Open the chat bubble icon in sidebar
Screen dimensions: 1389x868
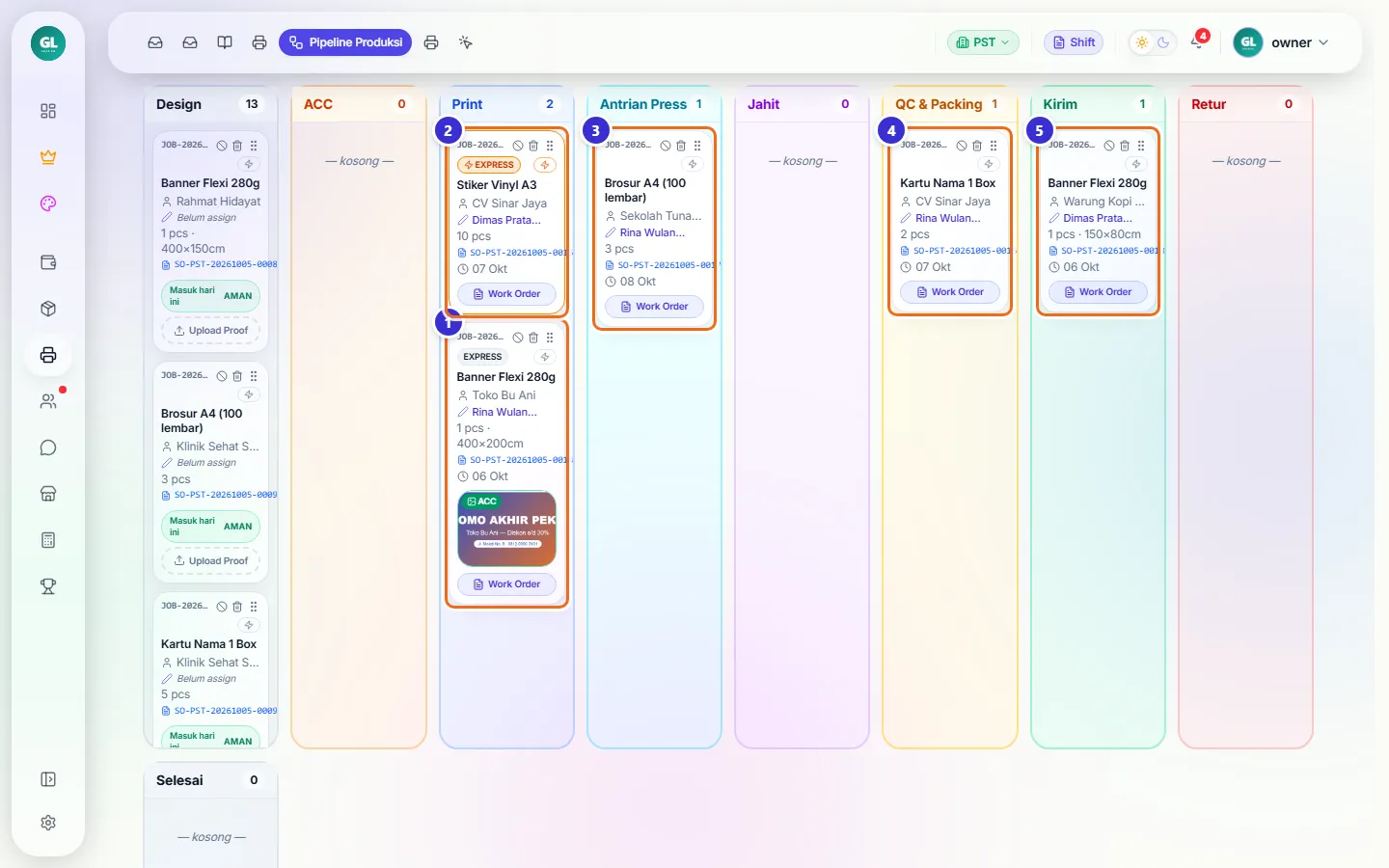[48, 448]
